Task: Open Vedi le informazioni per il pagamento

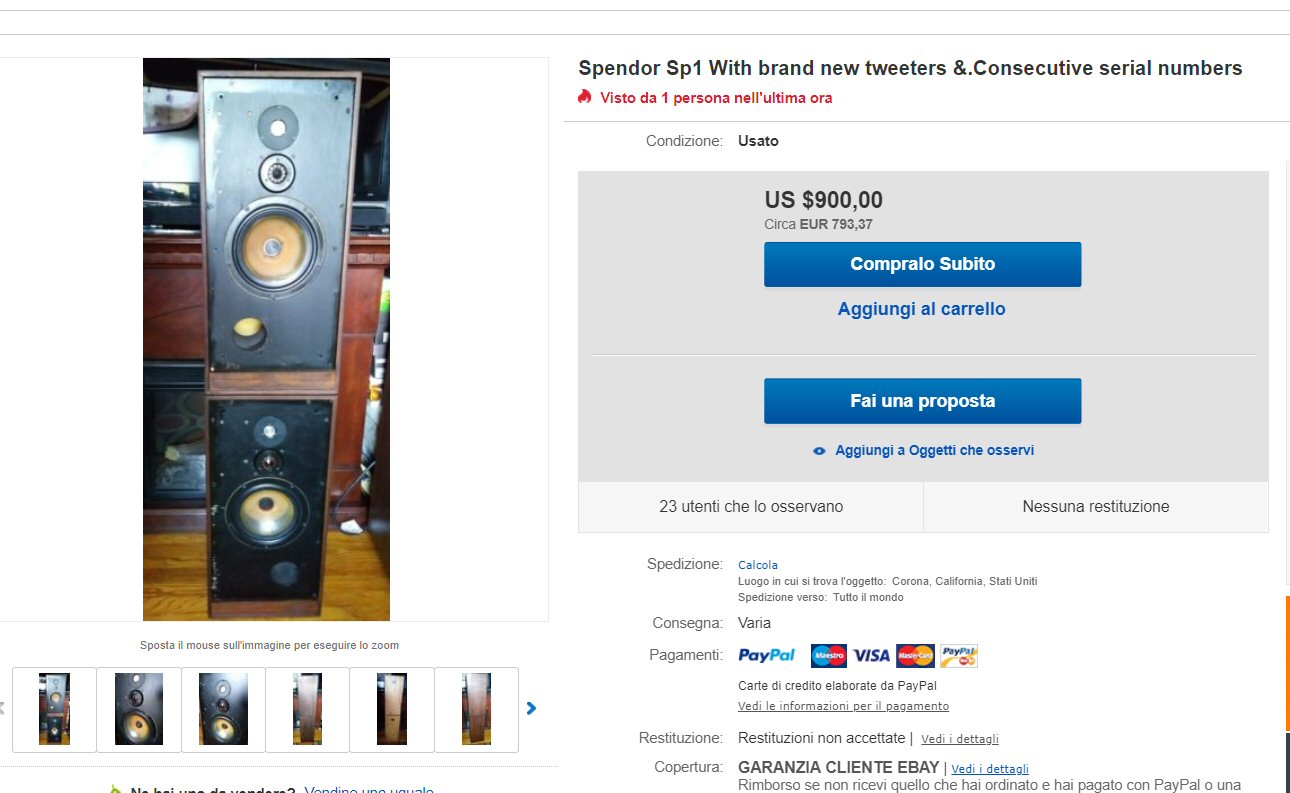Action: click(x=843, y=706)
